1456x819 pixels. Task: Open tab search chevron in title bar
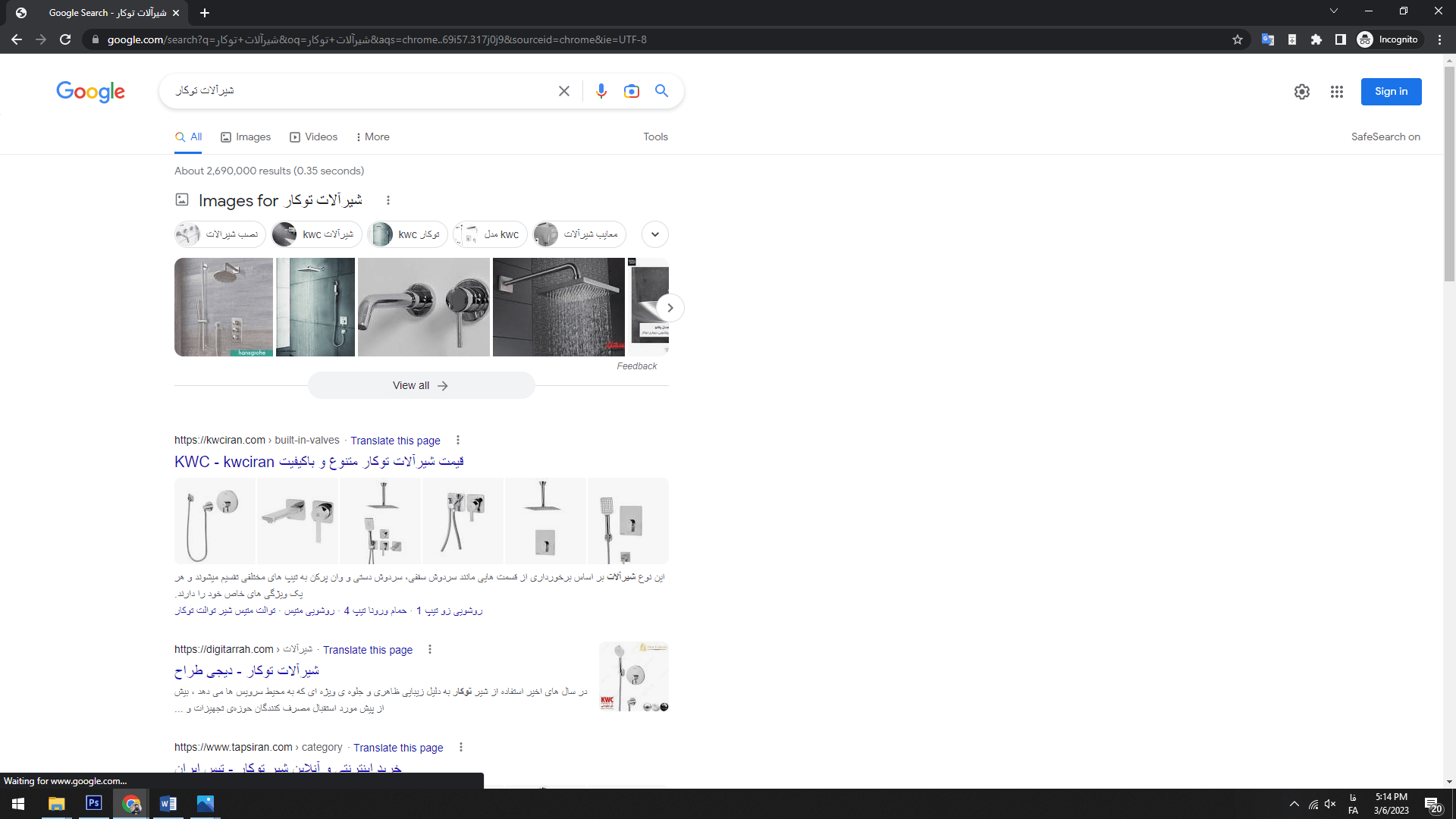(1334, 11)
